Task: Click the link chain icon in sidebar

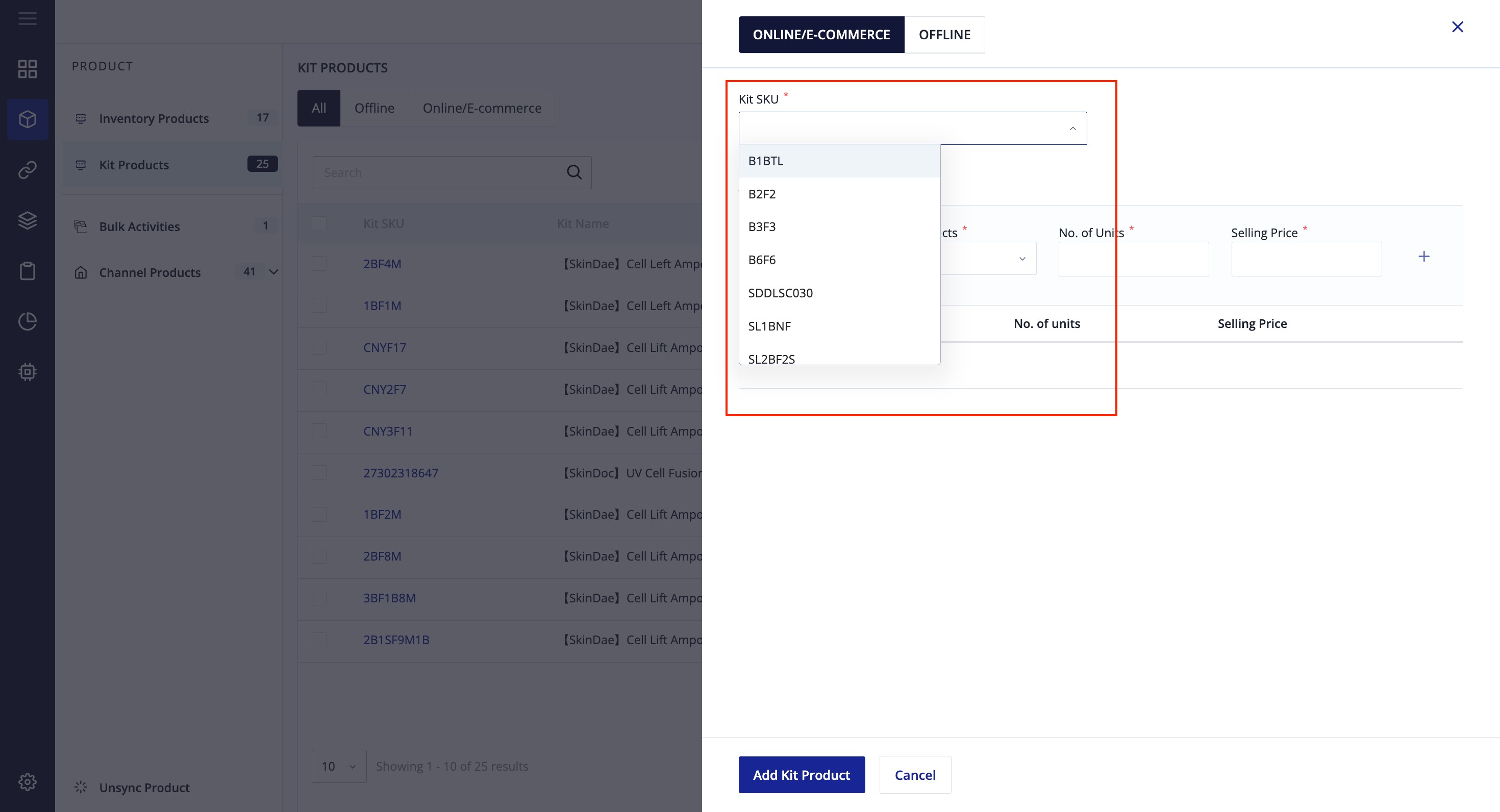Action: [x=28, y=169]
